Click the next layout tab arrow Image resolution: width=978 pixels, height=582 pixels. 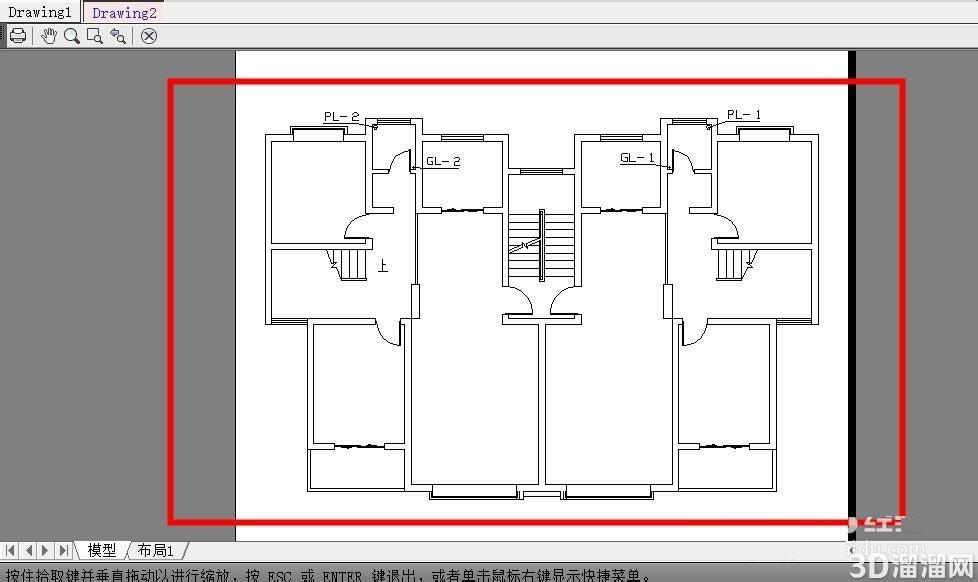[x=45, y=550]
